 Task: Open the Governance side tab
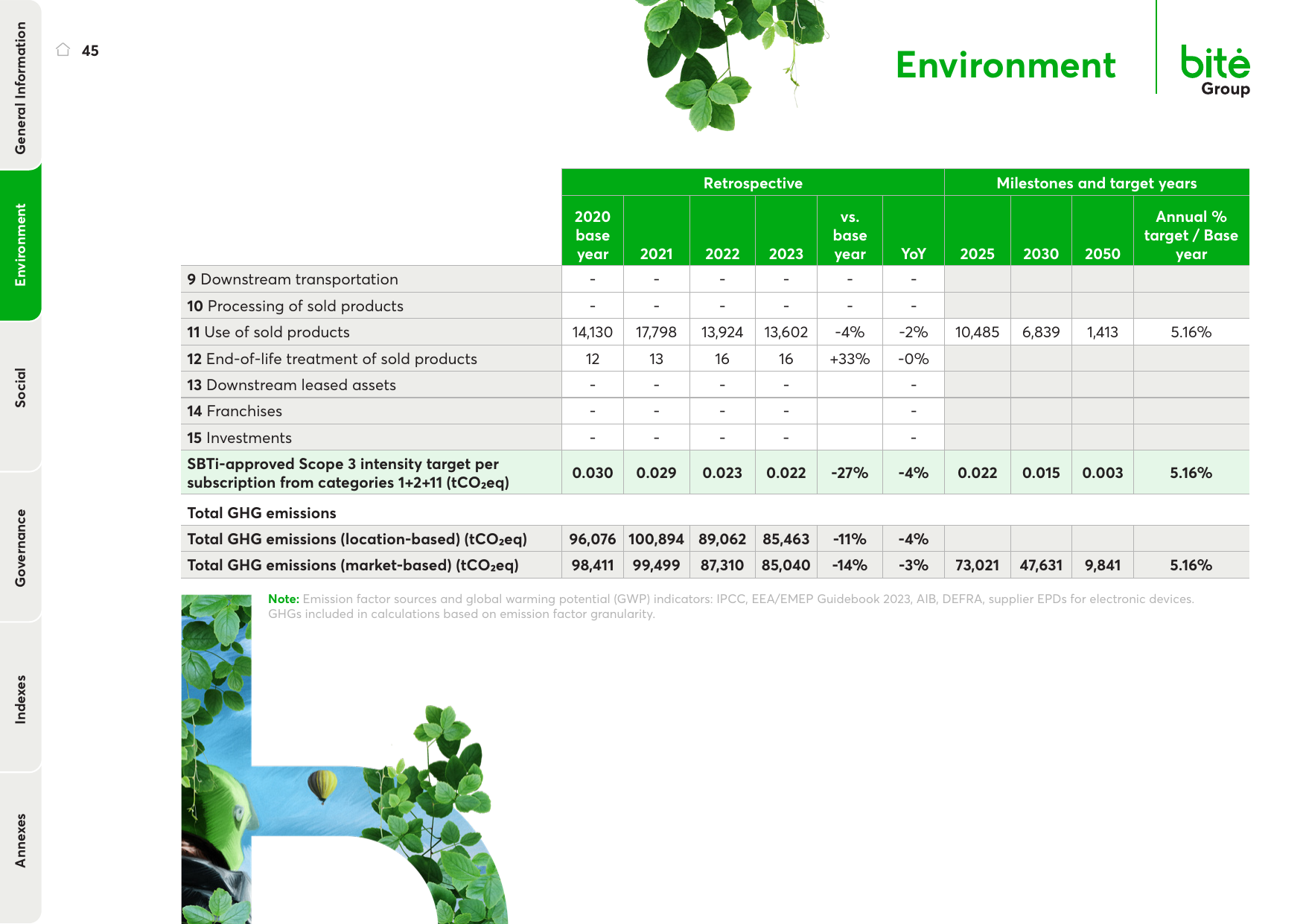pyautogui.click(x=21, y=547)
